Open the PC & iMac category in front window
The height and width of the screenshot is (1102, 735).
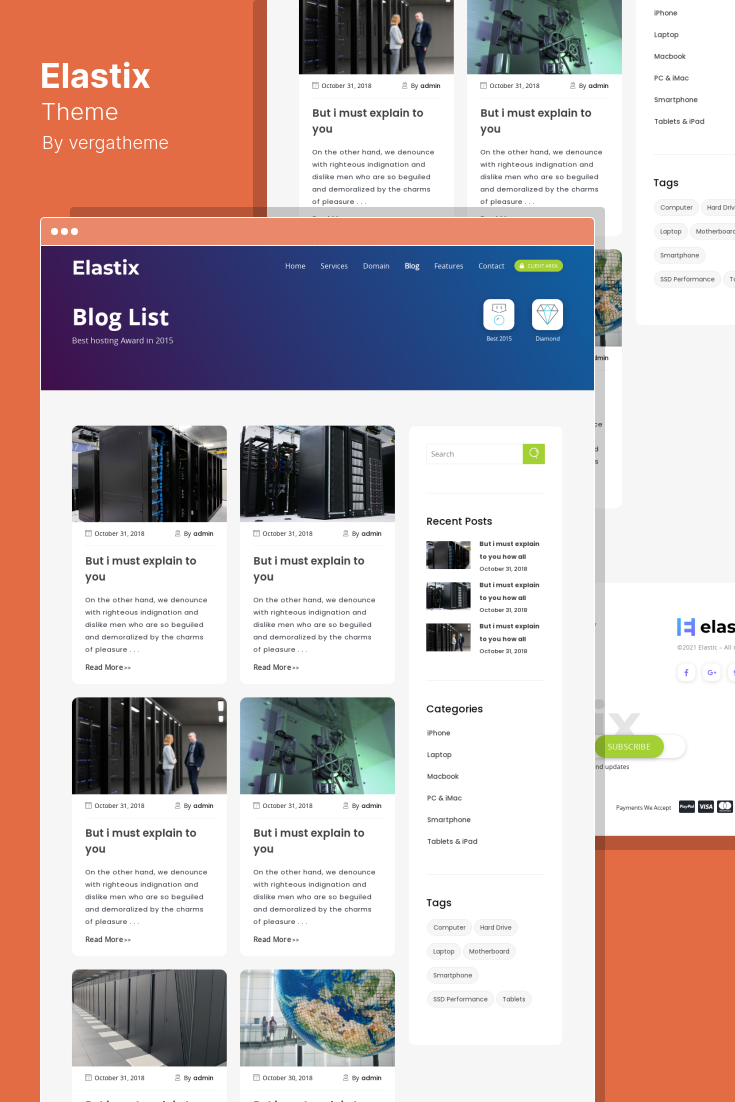[444, 798]
